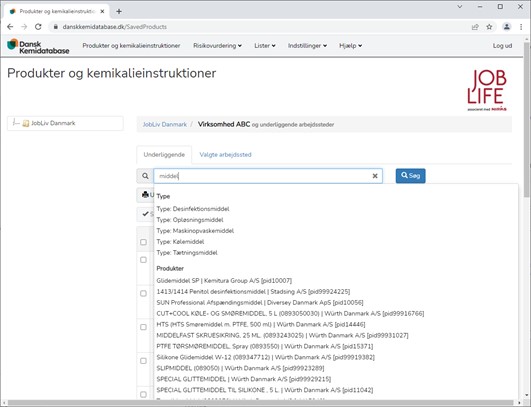
Task: Click the browser forward arrow
Action: [24, 27]
